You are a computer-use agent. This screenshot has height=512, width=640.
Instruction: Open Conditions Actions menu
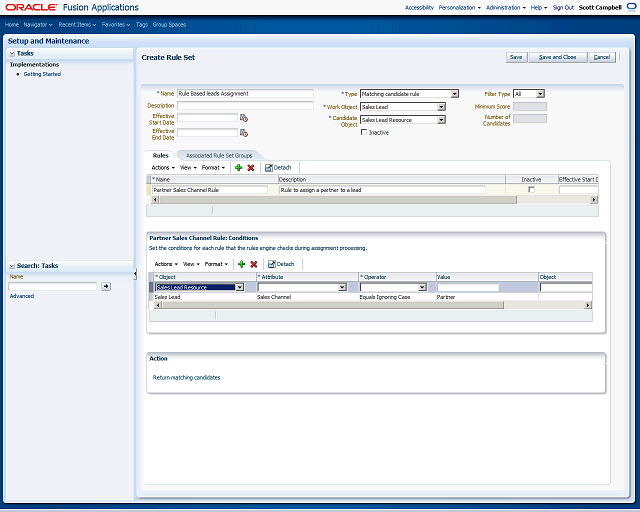[166, 264]
